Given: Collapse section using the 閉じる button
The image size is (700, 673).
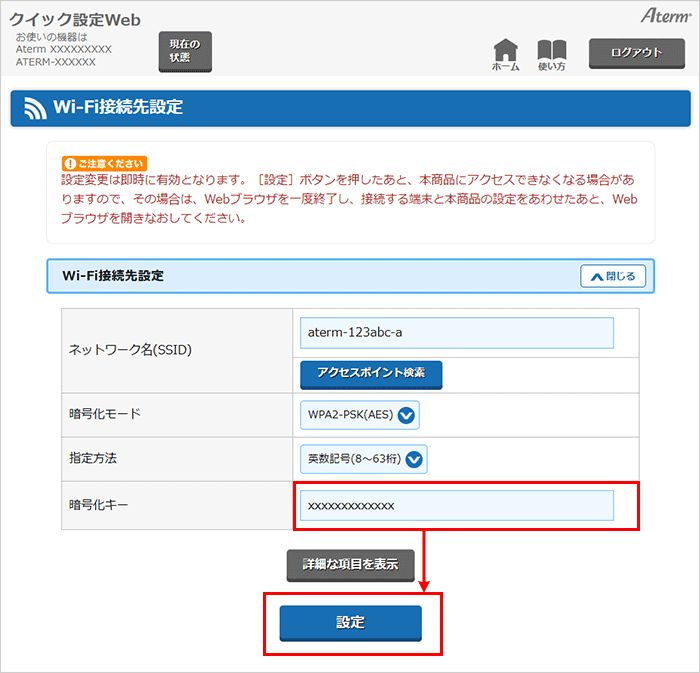Looking at the screenshot, I should coord(613,276).
